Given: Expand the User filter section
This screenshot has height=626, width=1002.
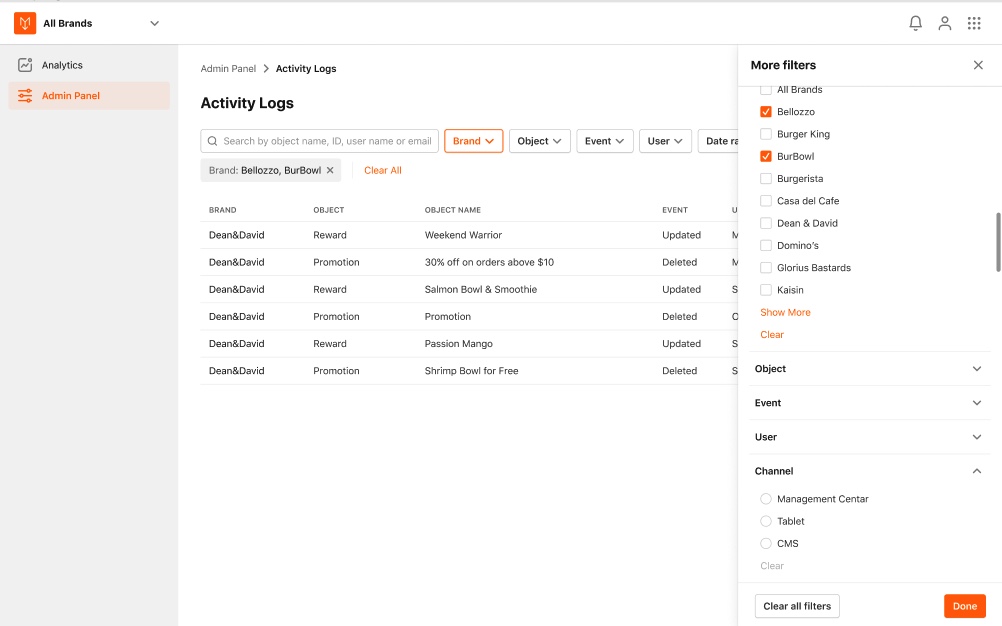Looking at the screenshot, I should [x=870, y=438].
